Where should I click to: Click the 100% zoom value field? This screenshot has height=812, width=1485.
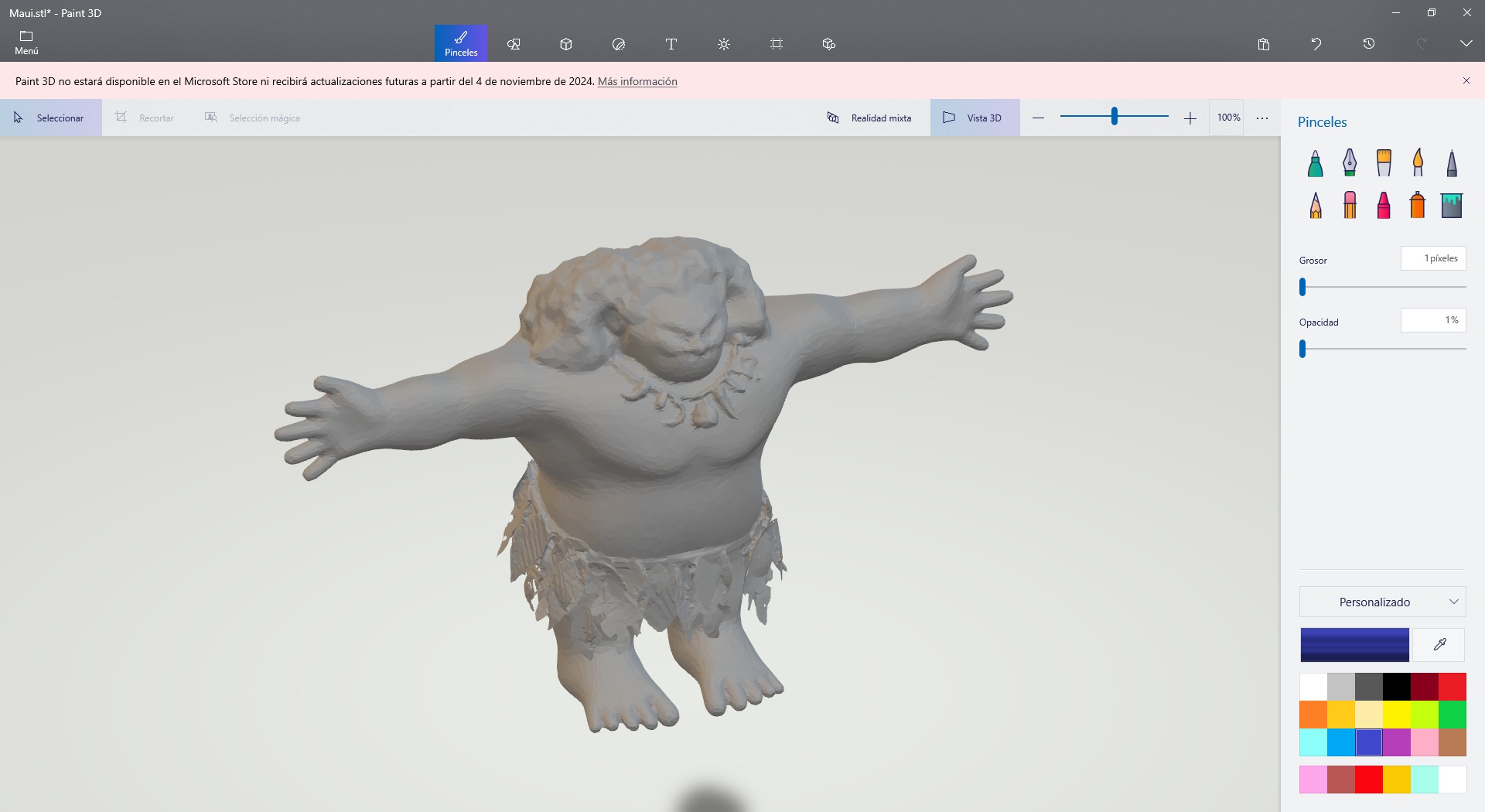tap(1227, 118)
